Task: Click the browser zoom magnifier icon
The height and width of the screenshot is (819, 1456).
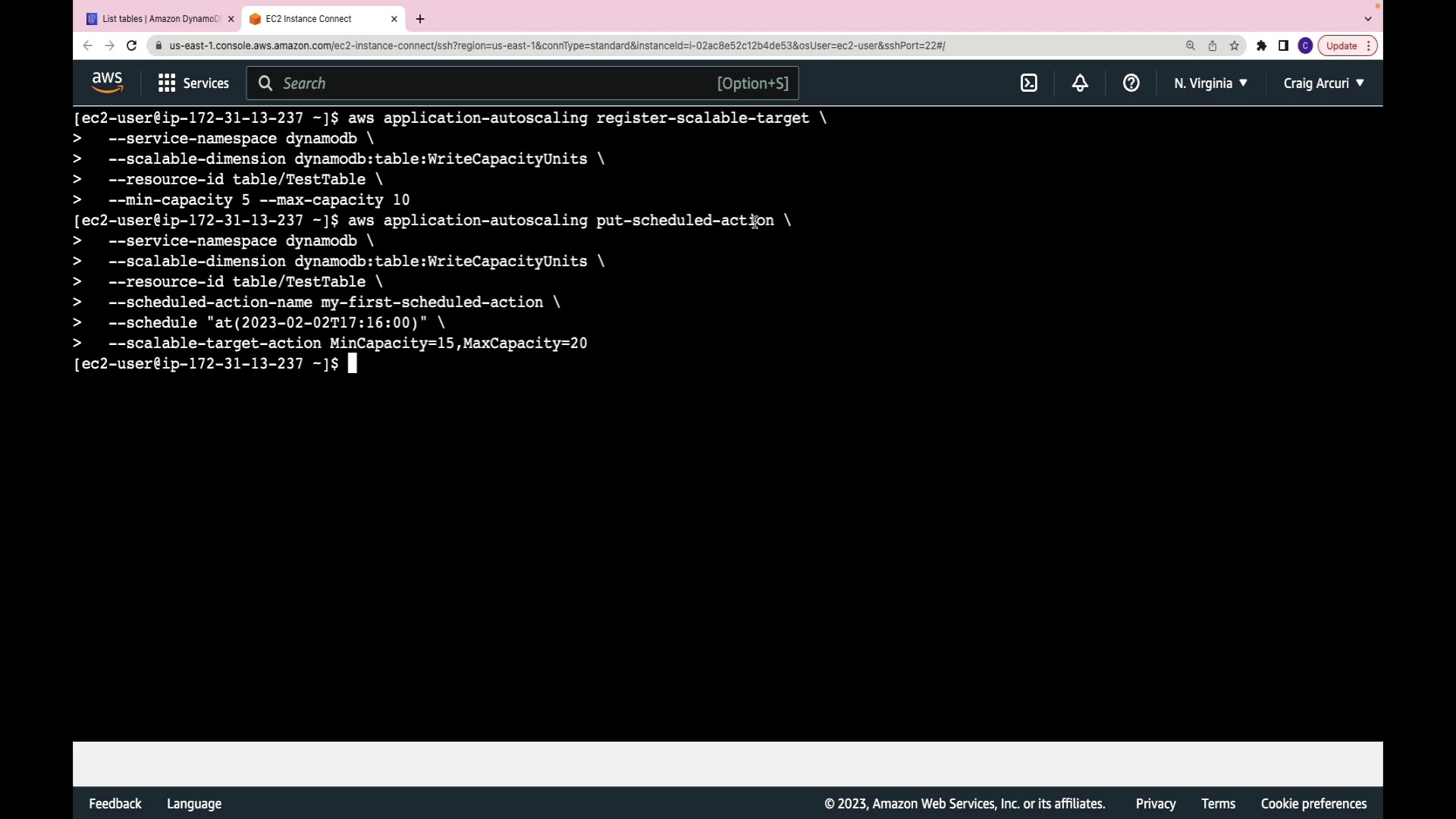Action: (x=1191, y=45)
